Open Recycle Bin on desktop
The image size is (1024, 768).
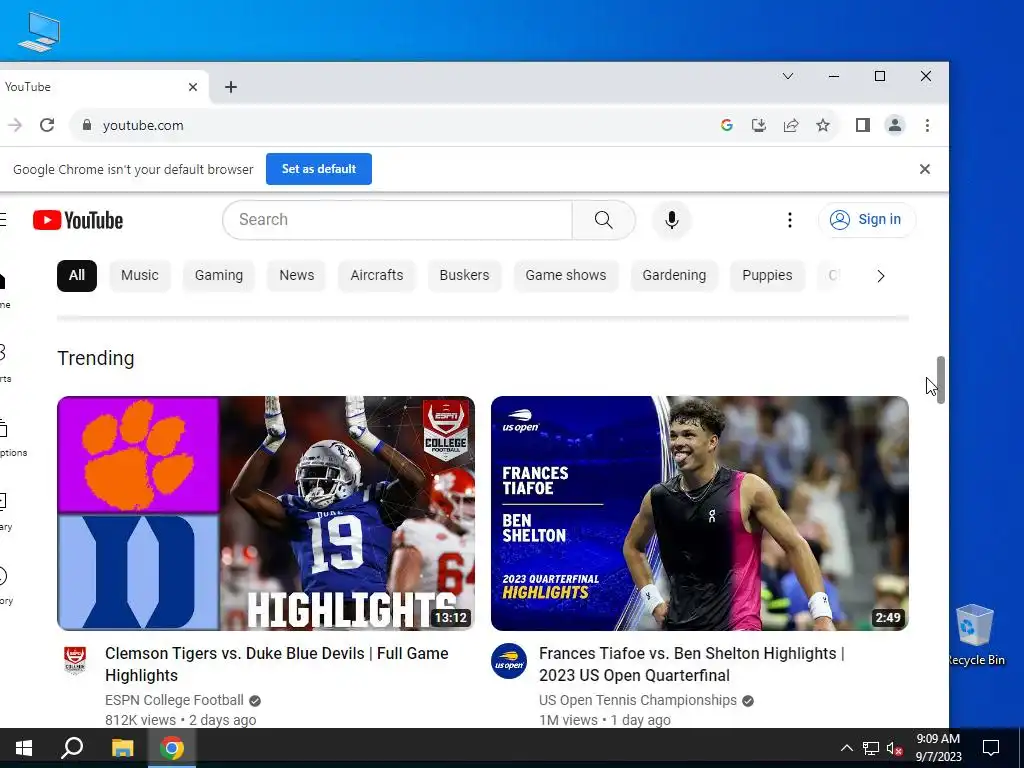(x=975, y=633)
